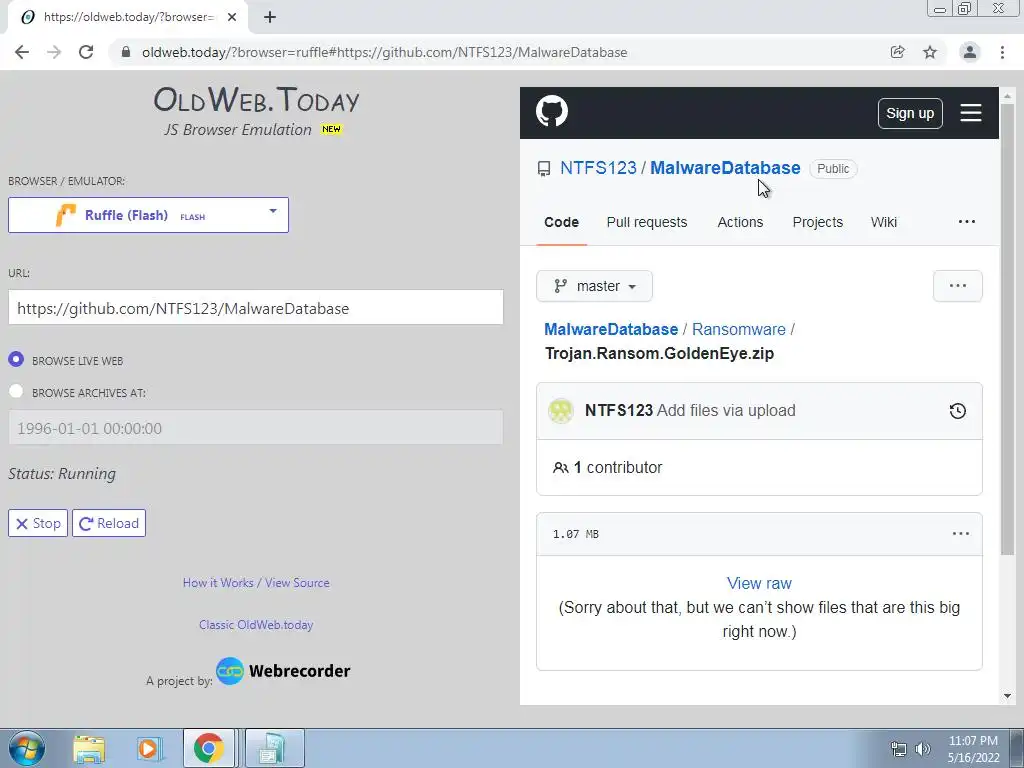Click the Show desktop strip beside clock
Image resolution: width=1024 pixels, height=768 pixels.
tap(1018, 748)
